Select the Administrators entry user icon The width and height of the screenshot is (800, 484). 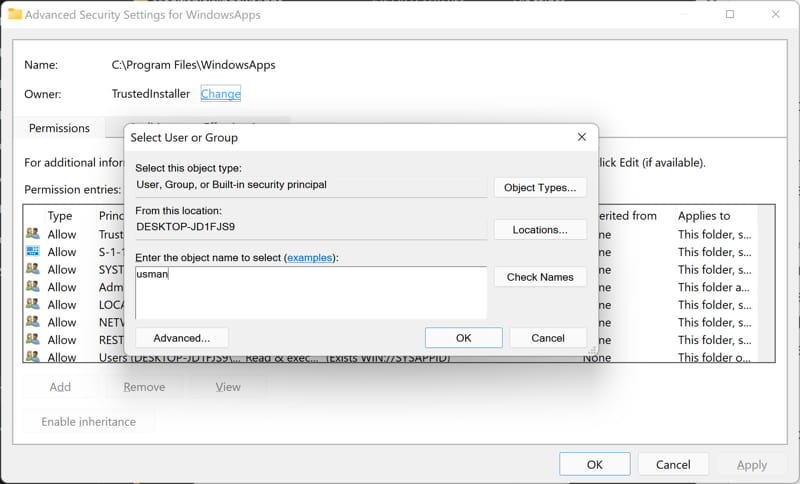tap(33, 286)
